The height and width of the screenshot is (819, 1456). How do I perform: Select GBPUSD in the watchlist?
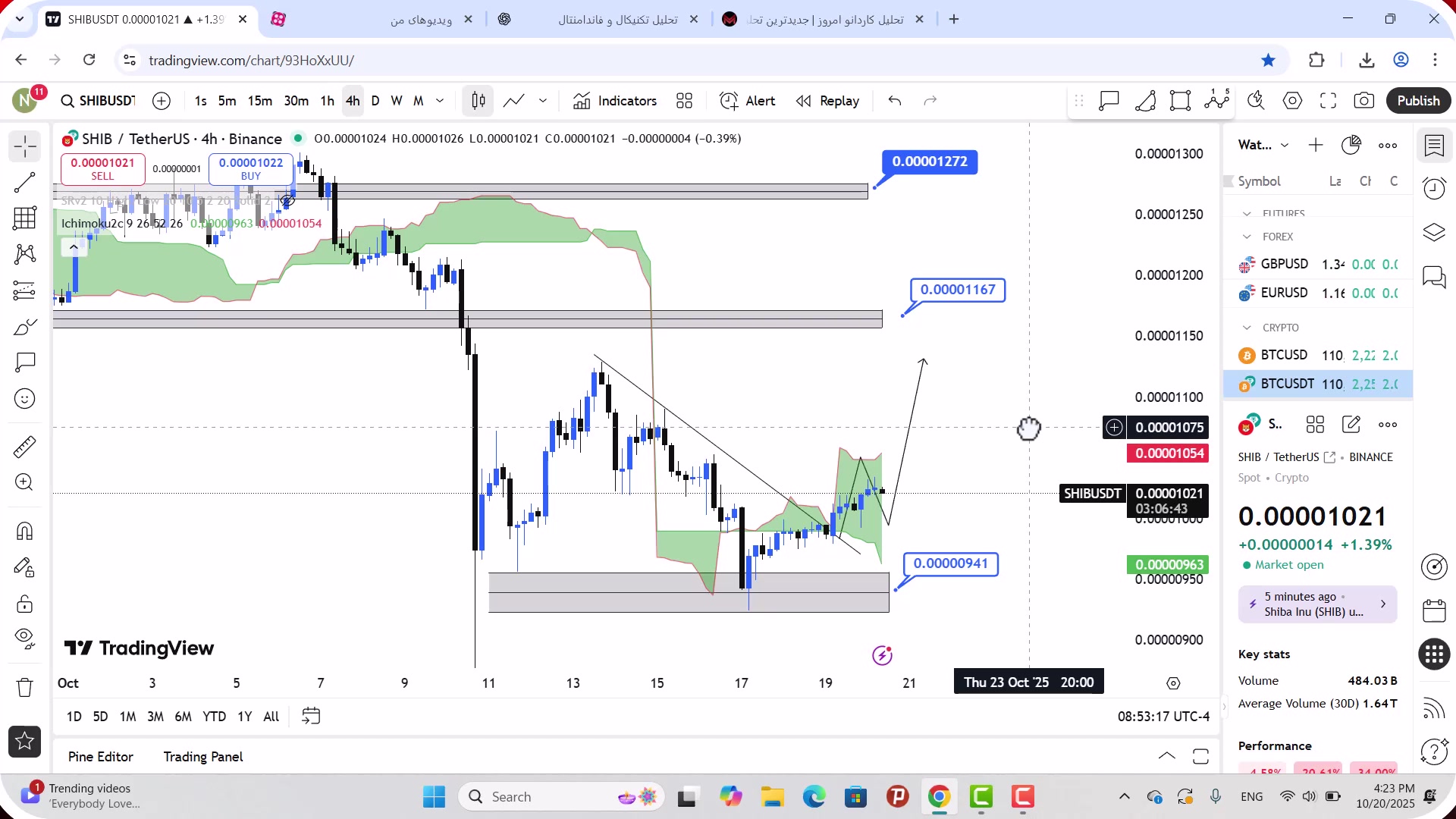[1318, 264]
